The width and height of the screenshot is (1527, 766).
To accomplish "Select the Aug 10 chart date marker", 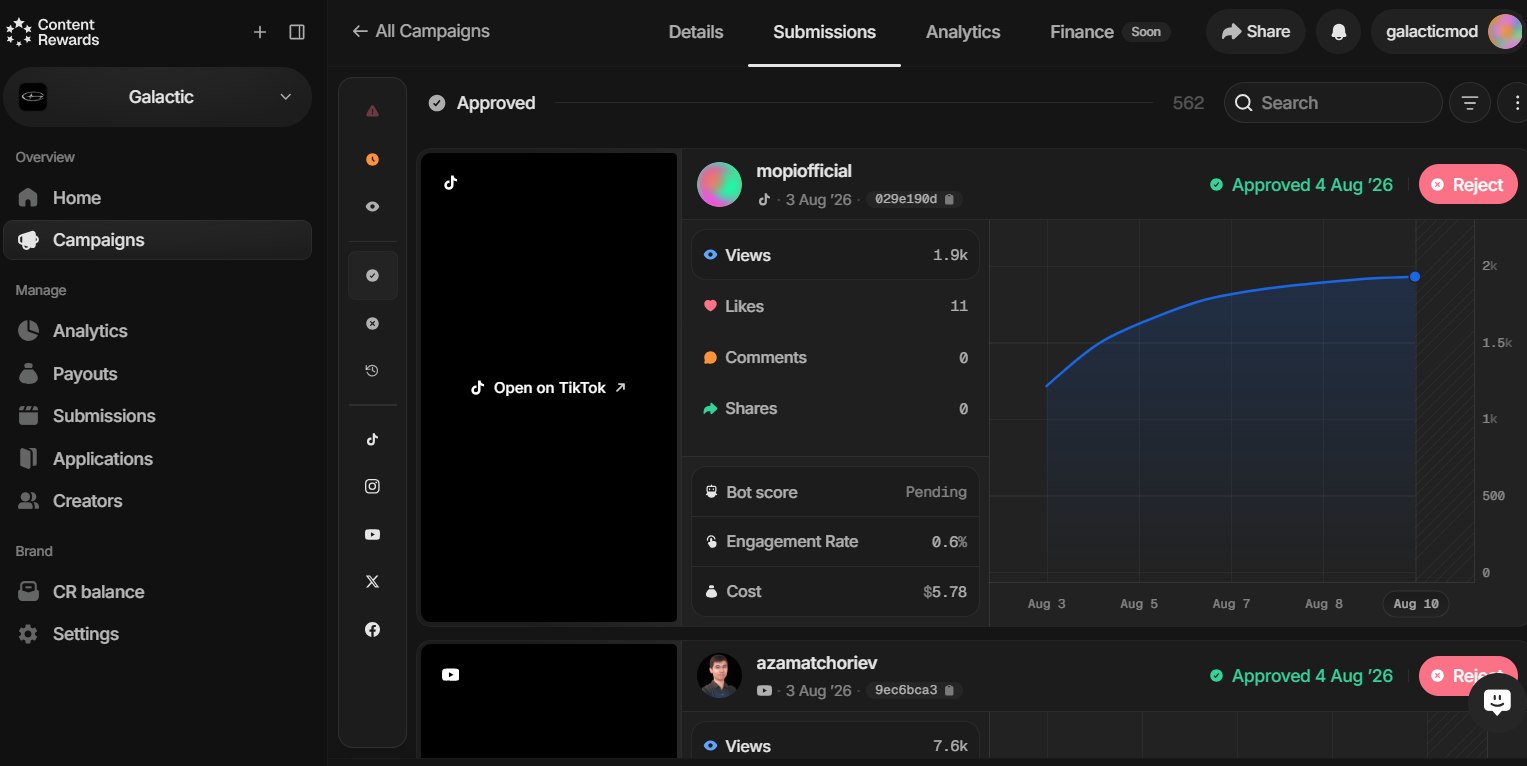I will [x=1416, y=604].
